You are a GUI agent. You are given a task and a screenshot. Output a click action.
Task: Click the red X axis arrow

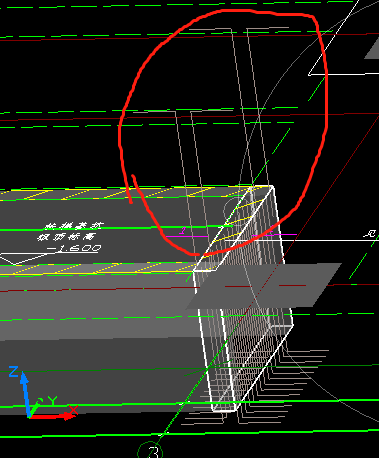click(x=52, y=416)
